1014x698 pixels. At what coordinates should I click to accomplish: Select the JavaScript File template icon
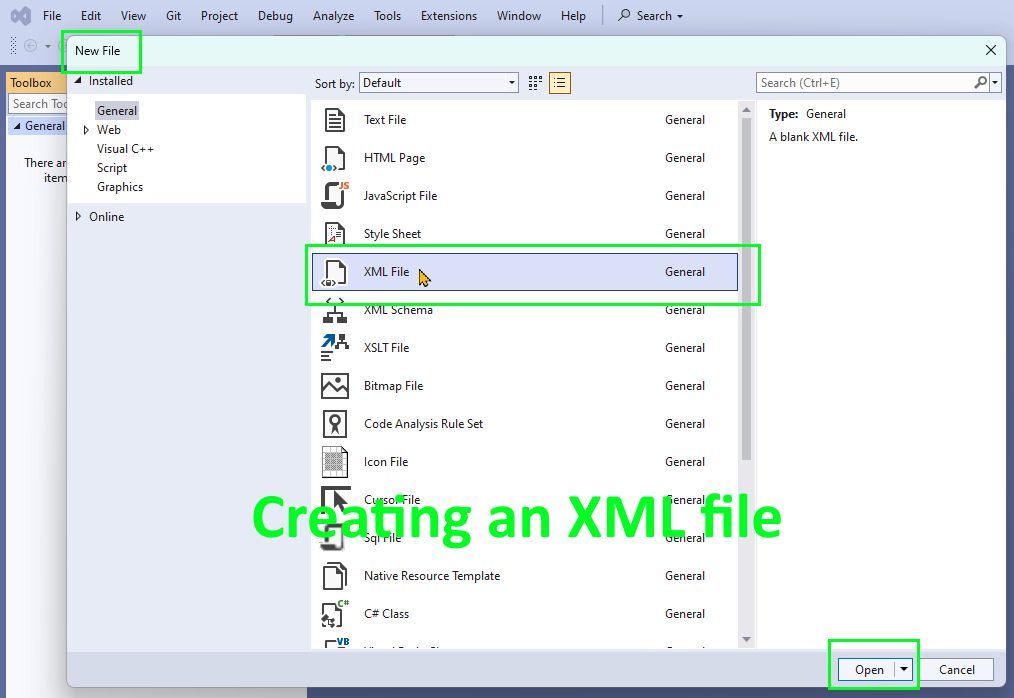click(334, 196)
